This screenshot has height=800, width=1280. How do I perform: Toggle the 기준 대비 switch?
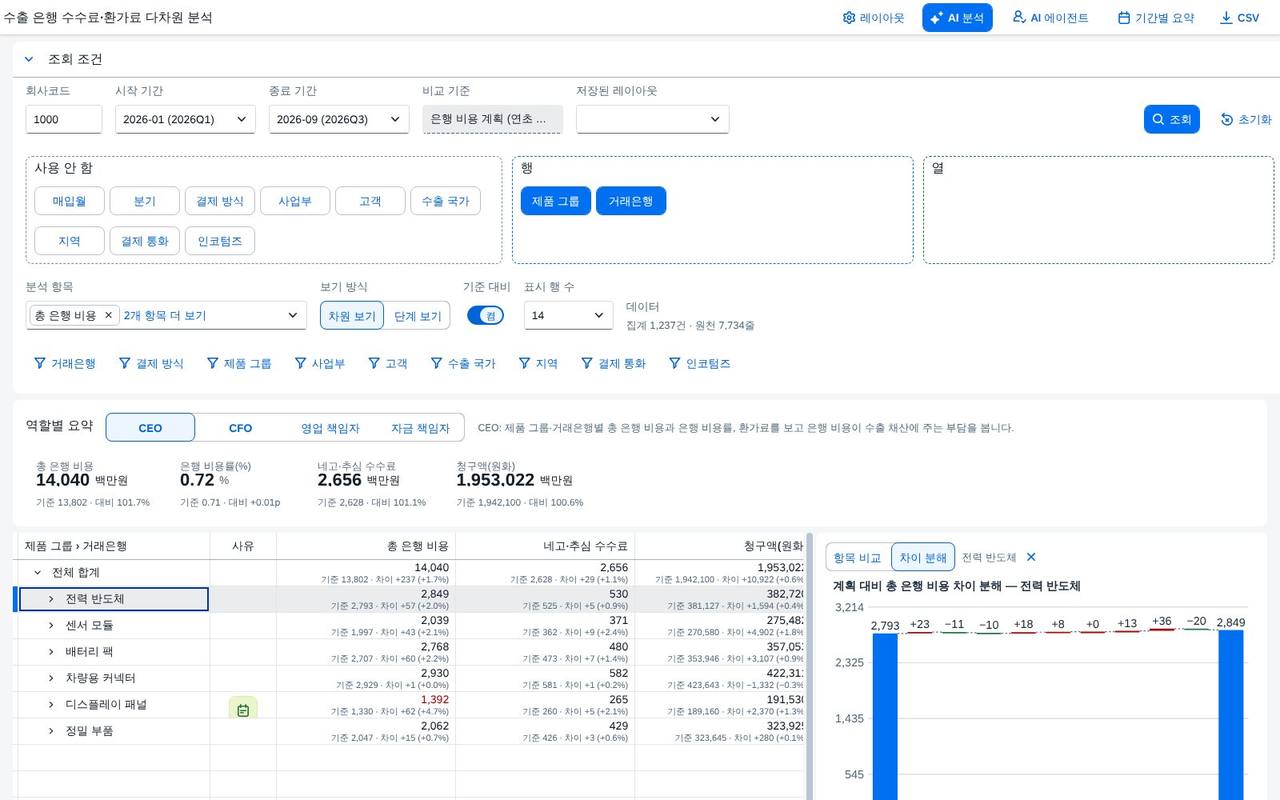coord(485,315)
